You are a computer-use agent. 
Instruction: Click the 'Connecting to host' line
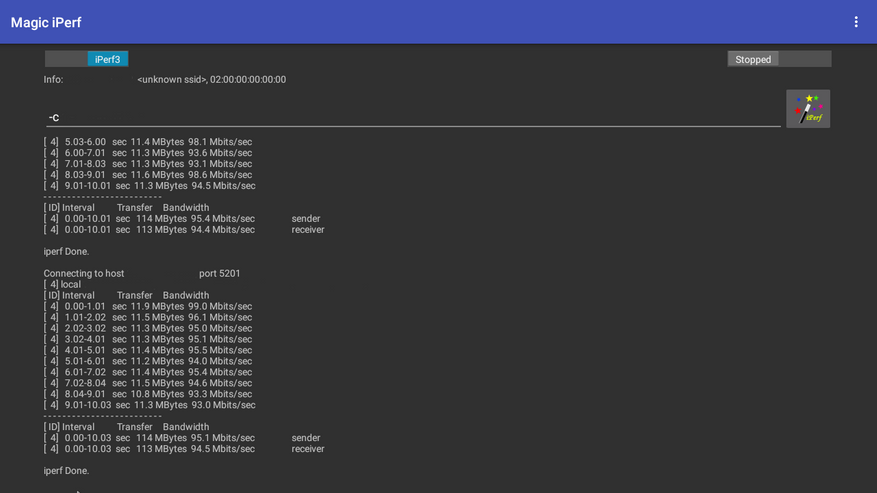84,273
